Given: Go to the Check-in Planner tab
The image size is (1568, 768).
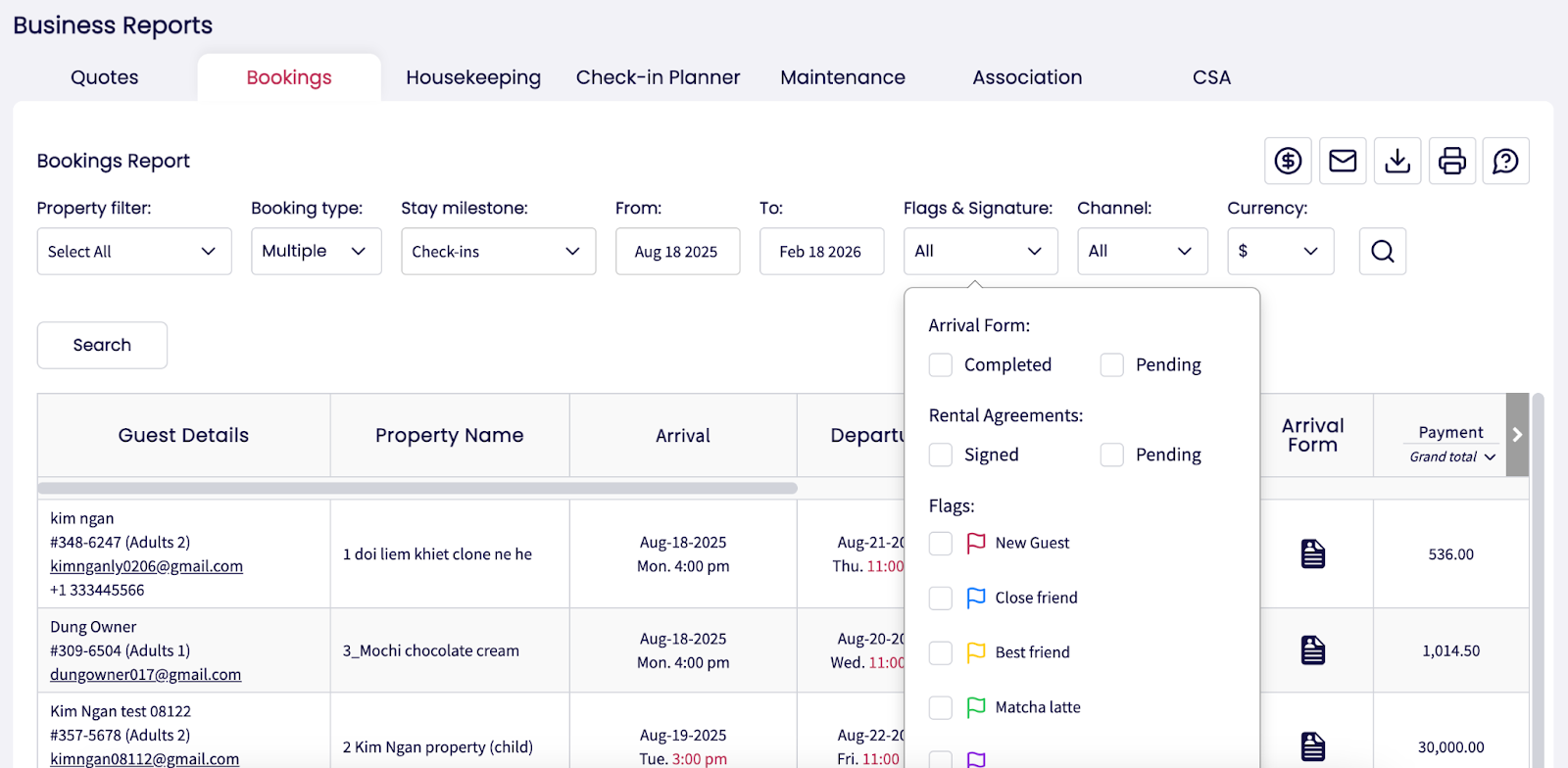Looking at the screenshot, I should click(658, 77).
